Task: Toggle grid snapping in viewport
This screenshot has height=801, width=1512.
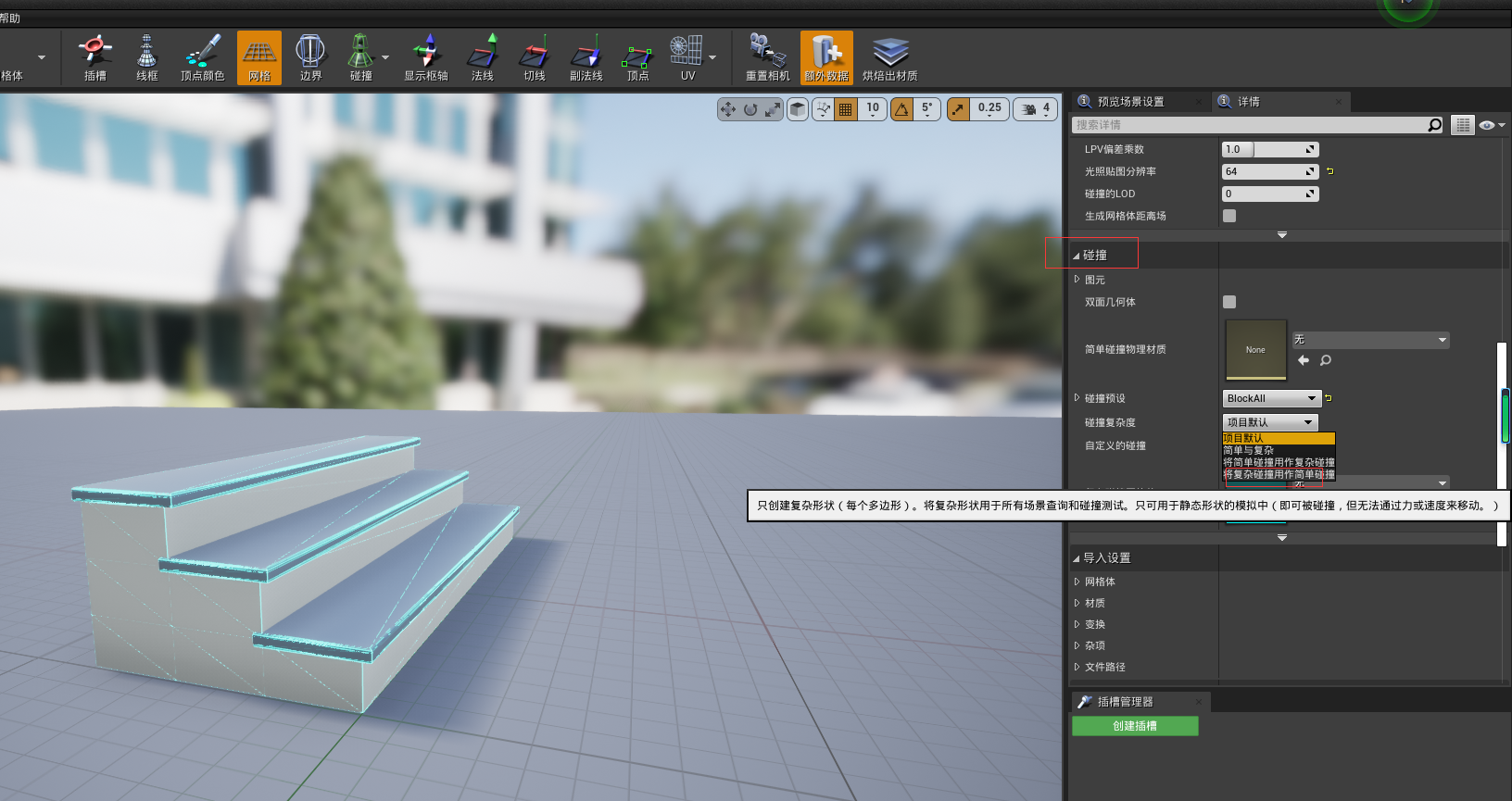Action: click(x=845, y=109)
